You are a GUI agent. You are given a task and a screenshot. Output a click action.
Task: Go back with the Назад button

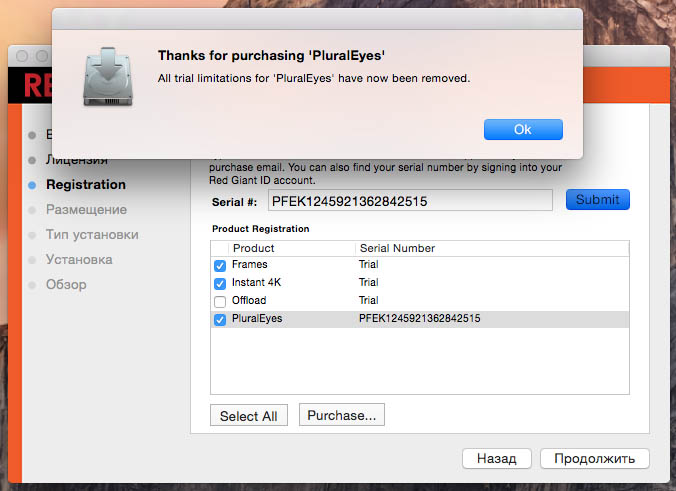click(x=497, y=458)
